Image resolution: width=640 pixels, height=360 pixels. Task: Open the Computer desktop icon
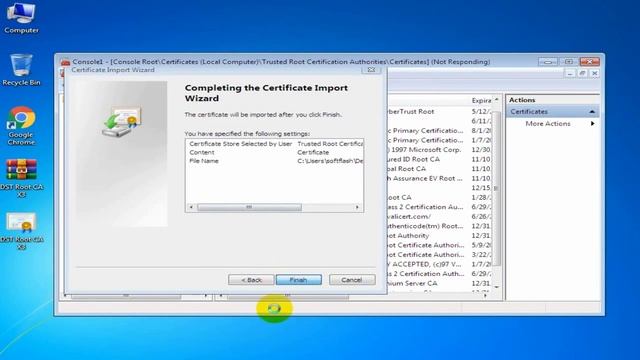[x=21, y=18]
